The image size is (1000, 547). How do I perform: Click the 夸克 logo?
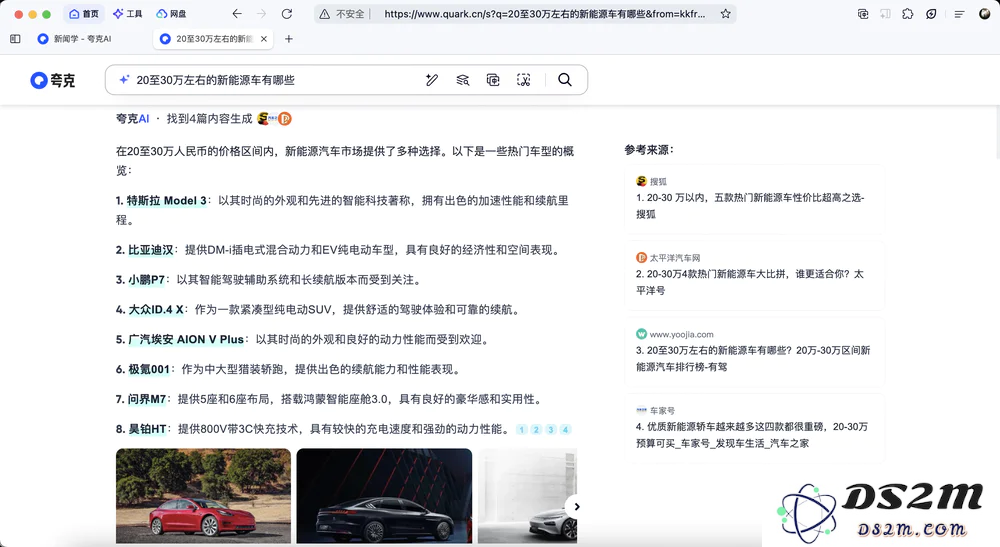coord(53,80)
